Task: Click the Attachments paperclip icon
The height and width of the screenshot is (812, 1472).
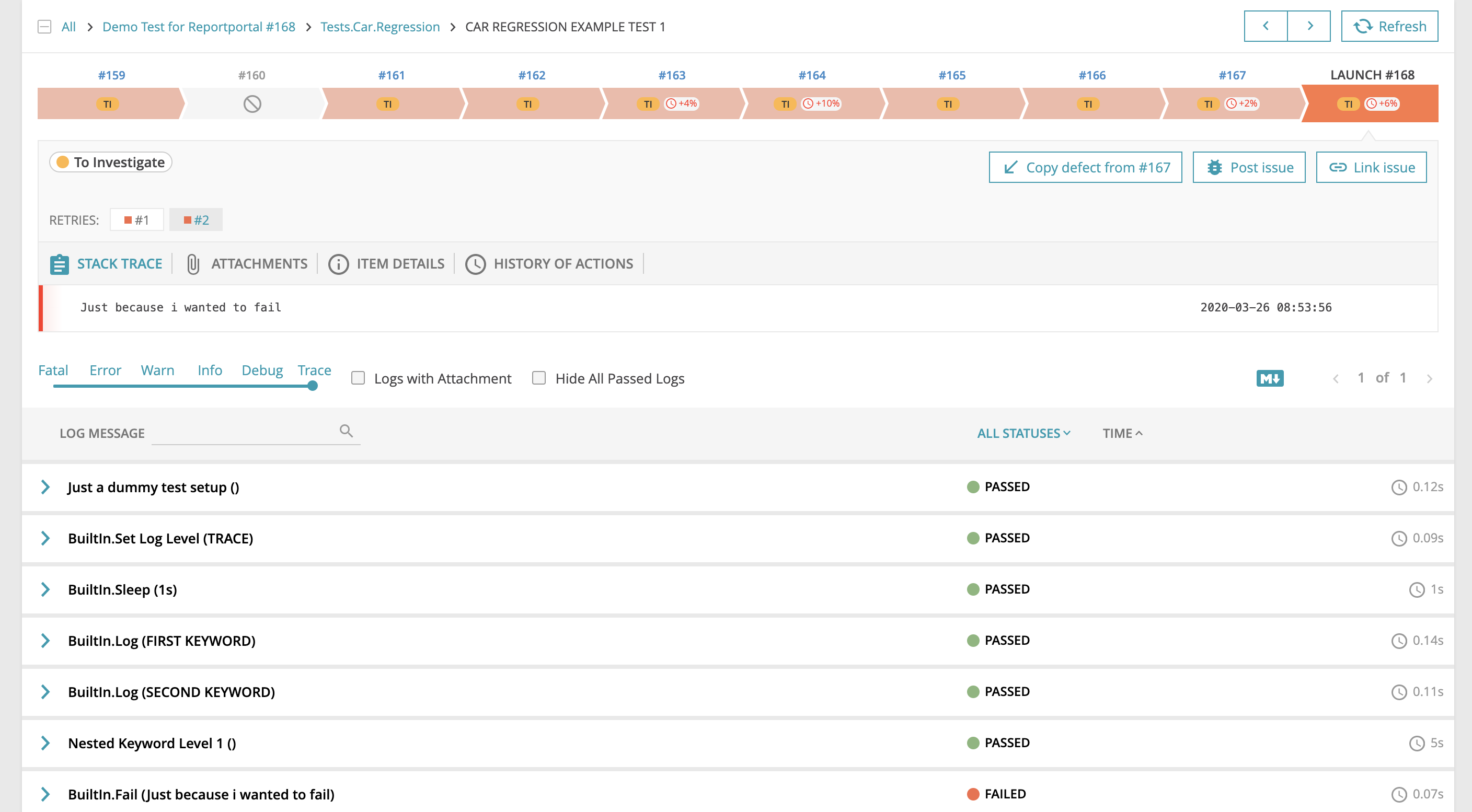Action: pyautogui.click(x=192, y=263)
